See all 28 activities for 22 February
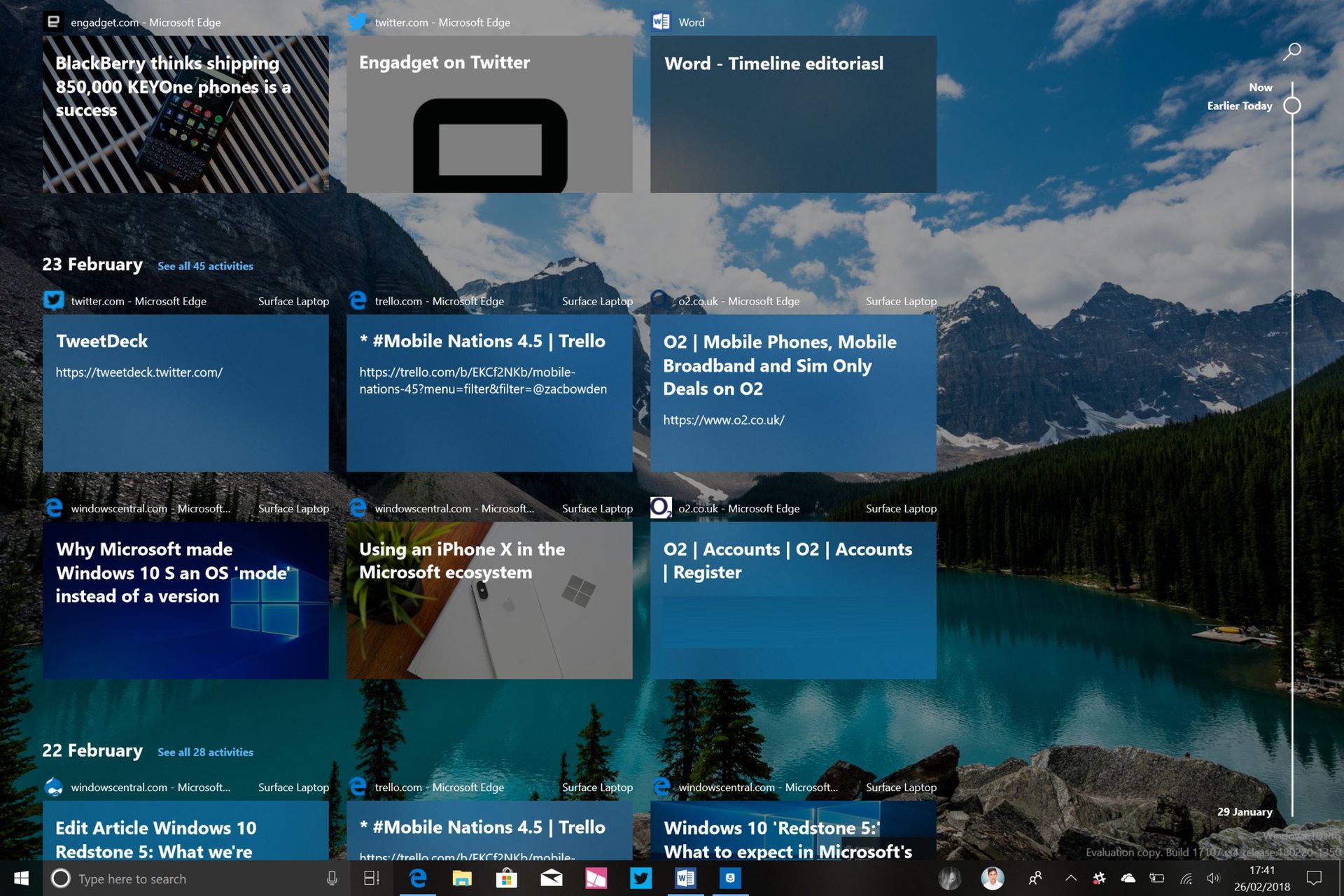This screenshot has width=1344, height=896. pos(205,752)
